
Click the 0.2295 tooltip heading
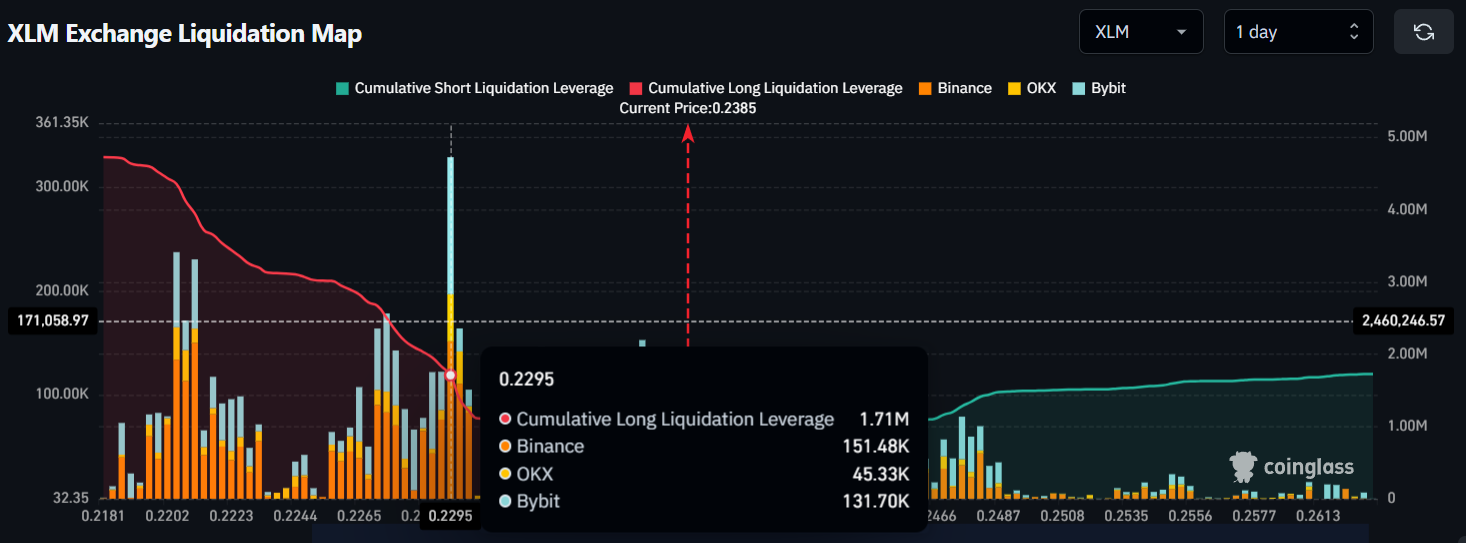[x=526, y=380]
